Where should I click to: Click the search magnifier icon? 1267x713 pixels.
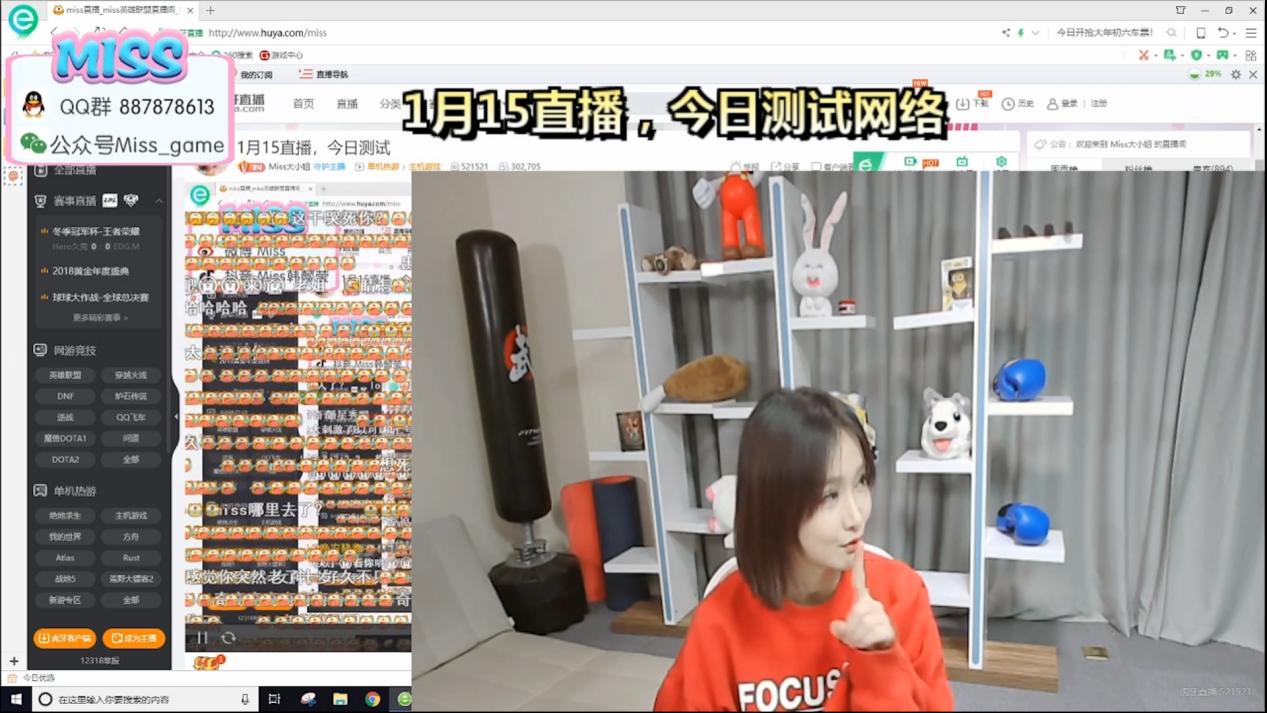[x=1172, y=33]
